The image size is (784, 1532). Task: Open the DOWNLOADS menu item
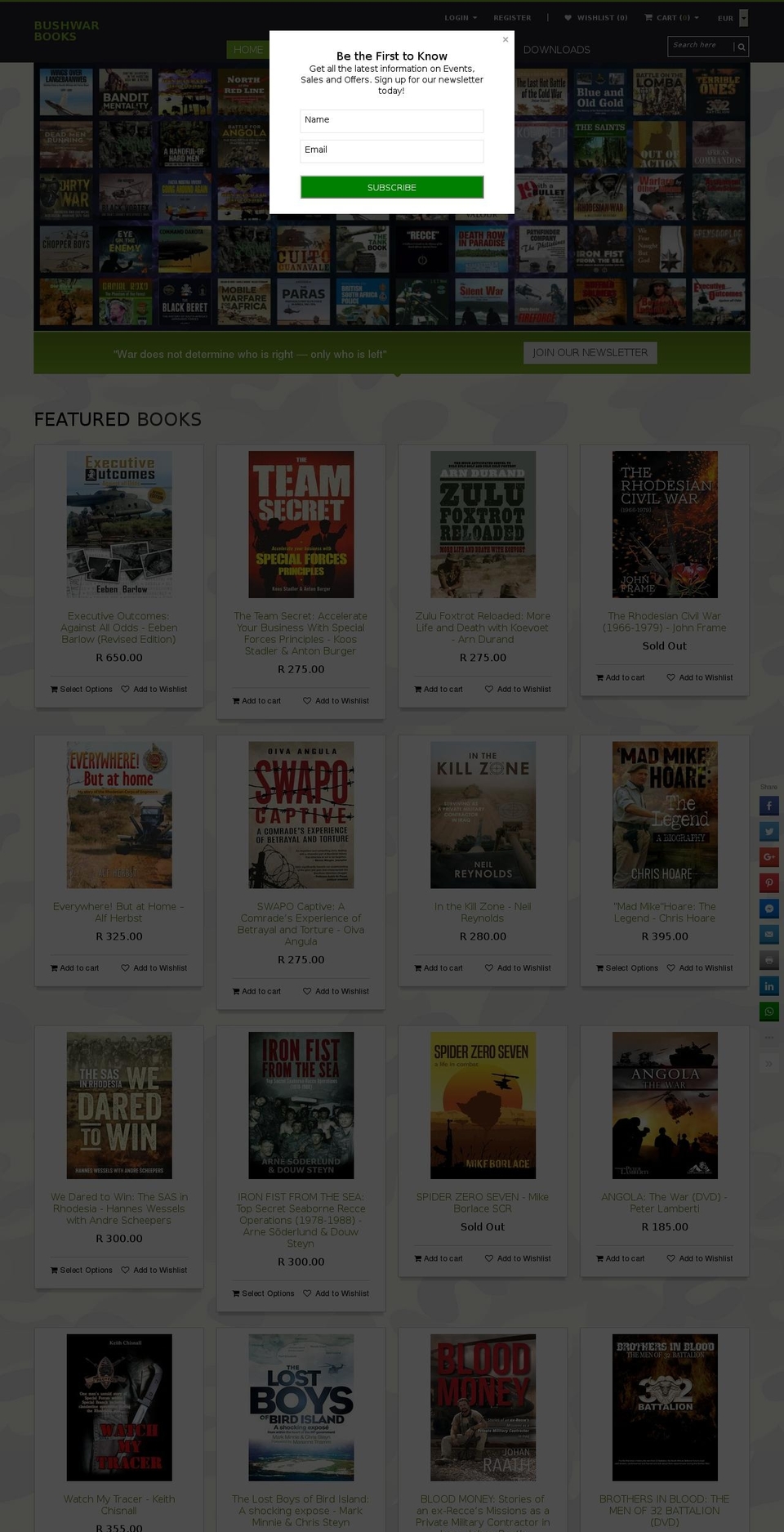click(x=556, y=50)
